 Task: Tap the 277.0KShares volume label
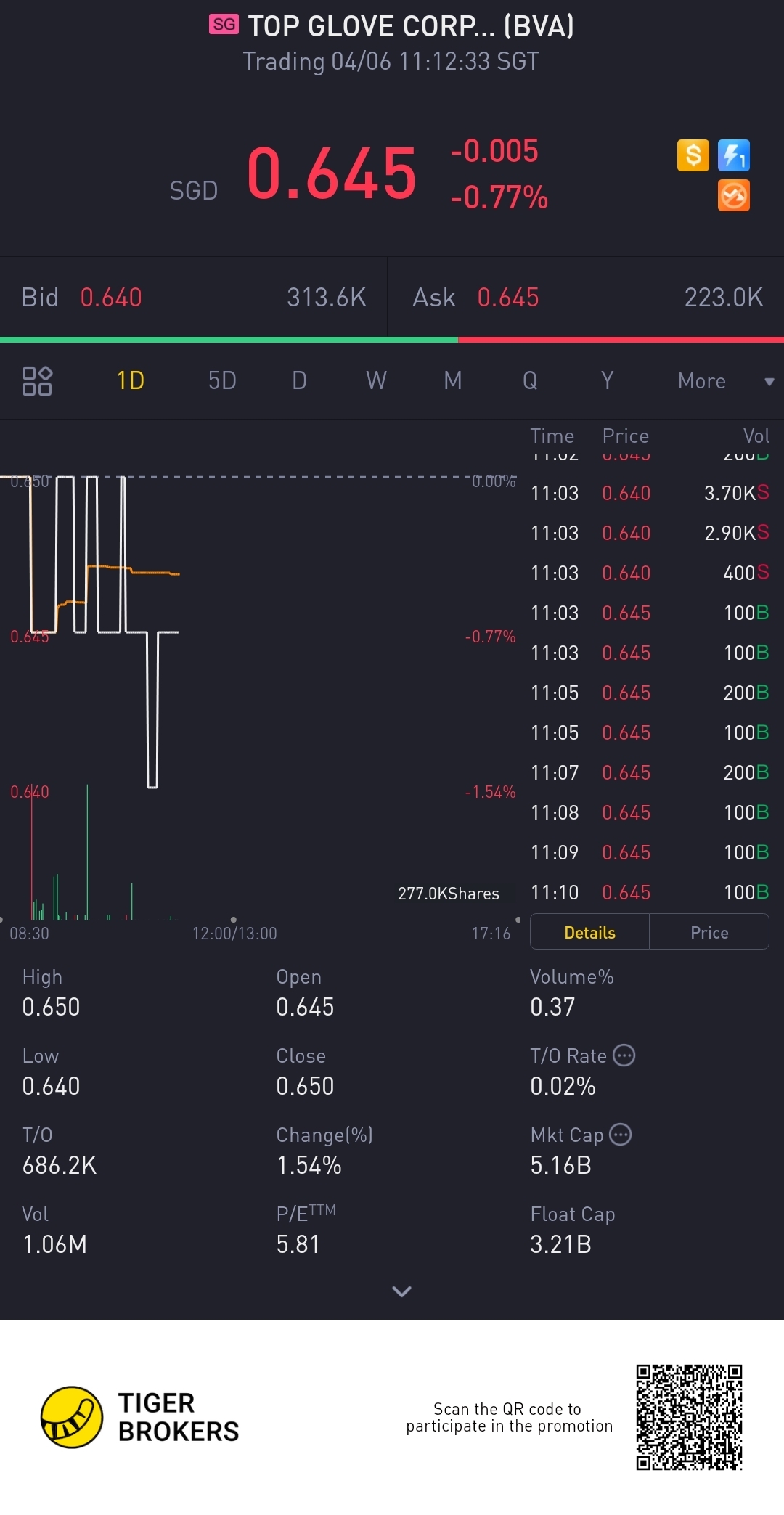click(x=449, y=894)
